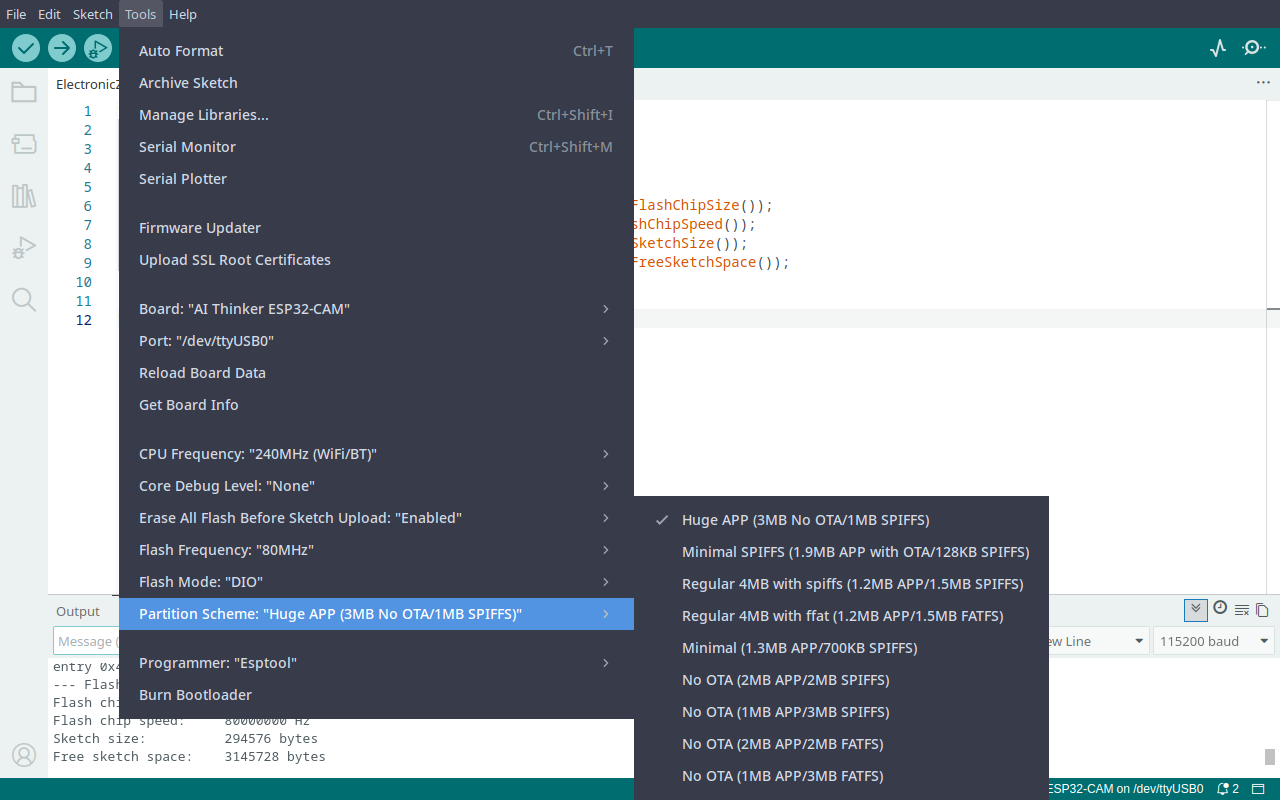Open the File menu
Viewport: 1280px width, 800px height.
pyautogui.click(x=16, y=14)
